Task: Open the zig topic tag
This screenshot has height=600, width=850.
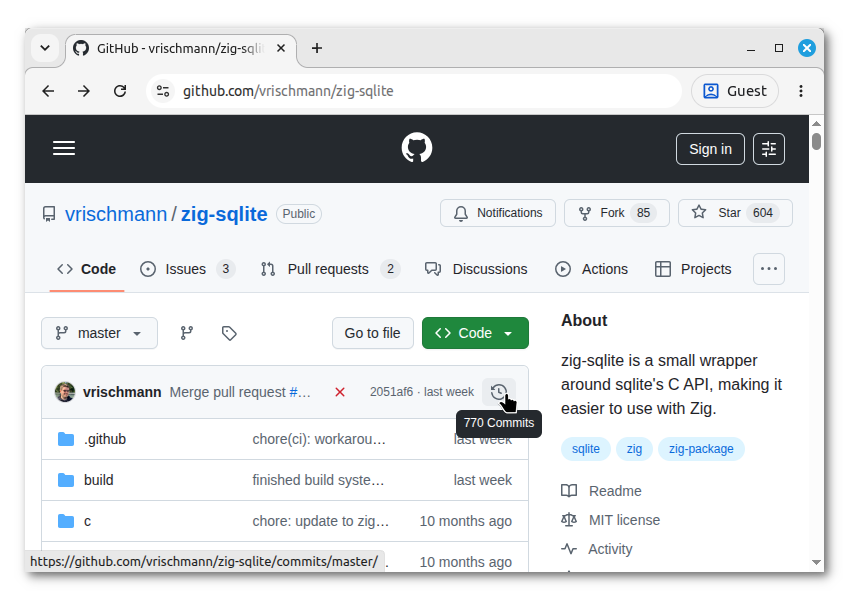Action: (634, 449)
